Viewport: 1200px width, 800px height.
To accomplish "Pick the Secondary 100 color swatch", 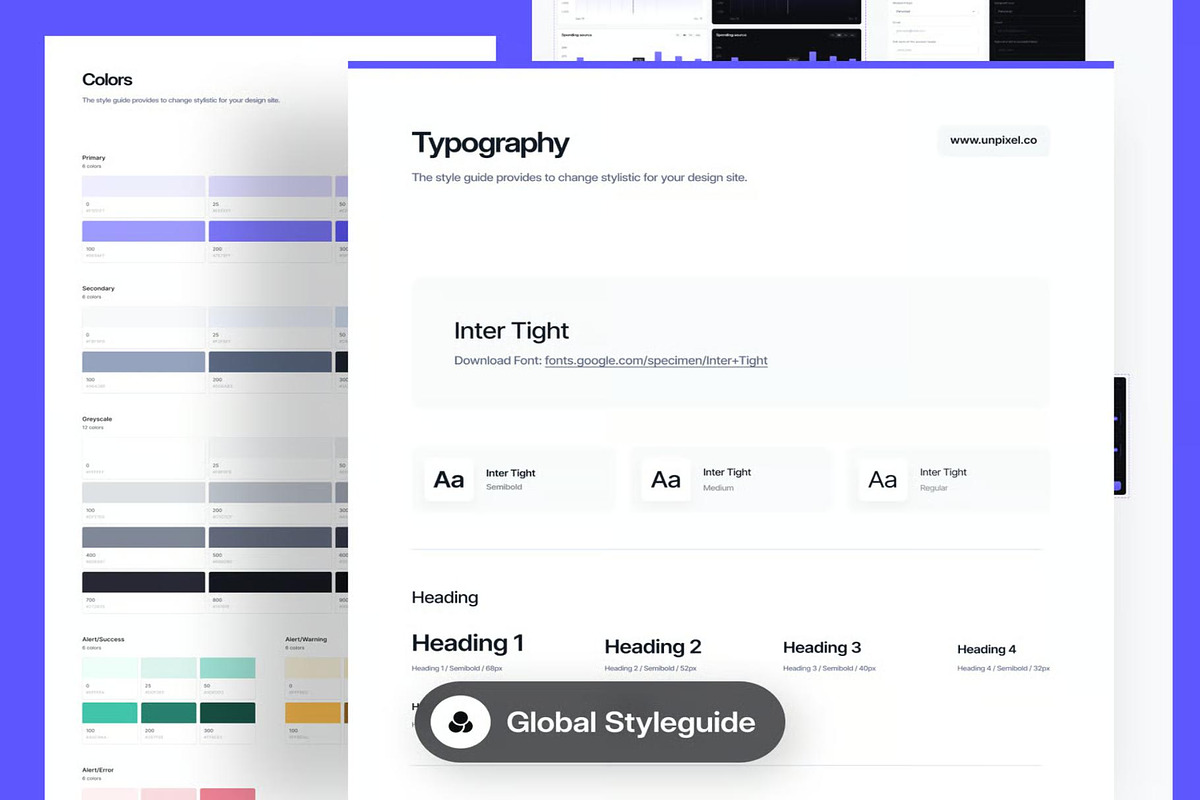I will (144, 362).
